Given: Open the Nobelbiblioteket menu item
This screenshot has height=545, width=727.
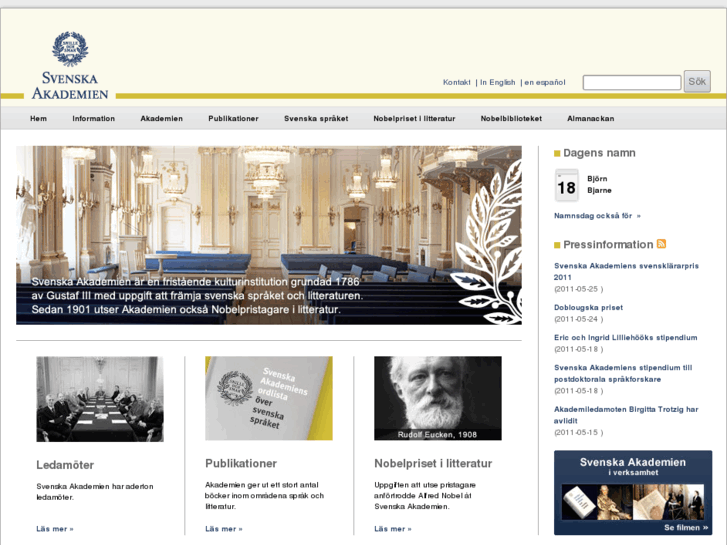Looking at the screenshot, I should (x=511, y=119).
